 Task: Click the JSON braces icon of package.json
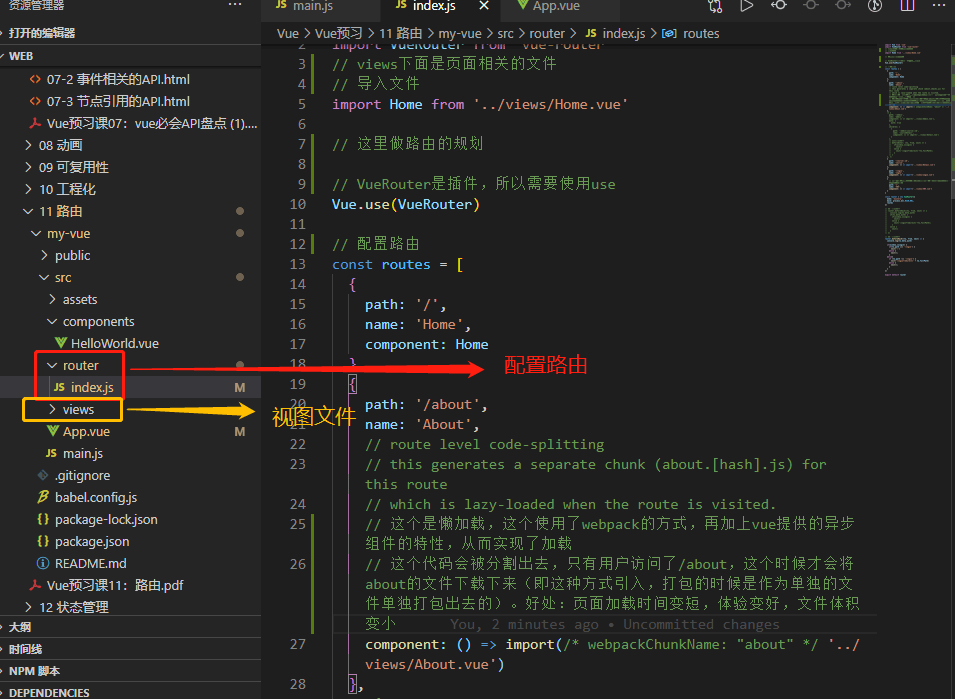[43, 541]
